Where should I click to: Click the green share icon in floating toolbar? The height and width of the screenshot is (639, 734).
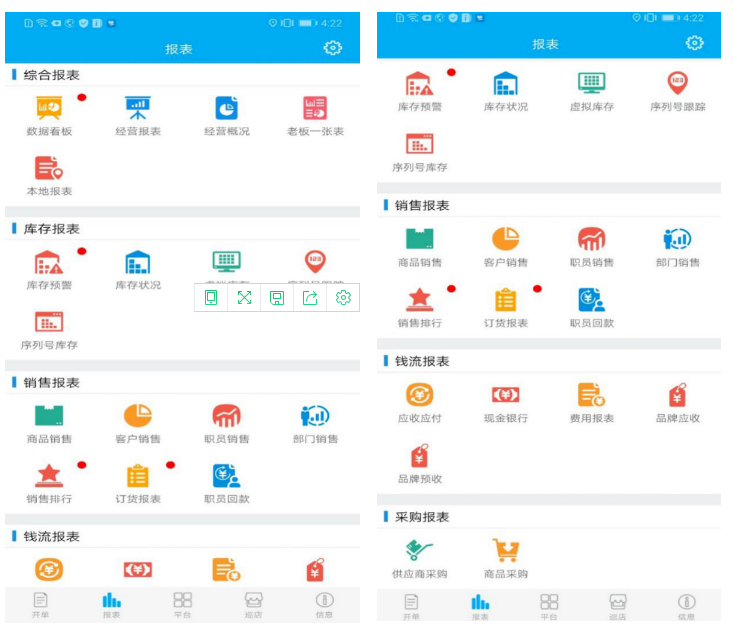point(310,297)
